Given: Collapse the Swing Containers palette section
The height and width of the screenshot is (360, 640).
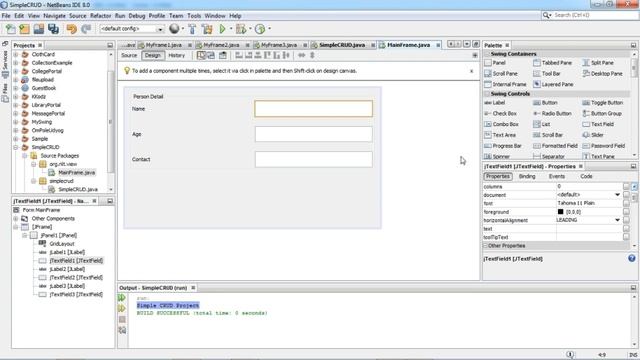Looking at the screenshot, I should pyautogui.click(x=487, y=54).
